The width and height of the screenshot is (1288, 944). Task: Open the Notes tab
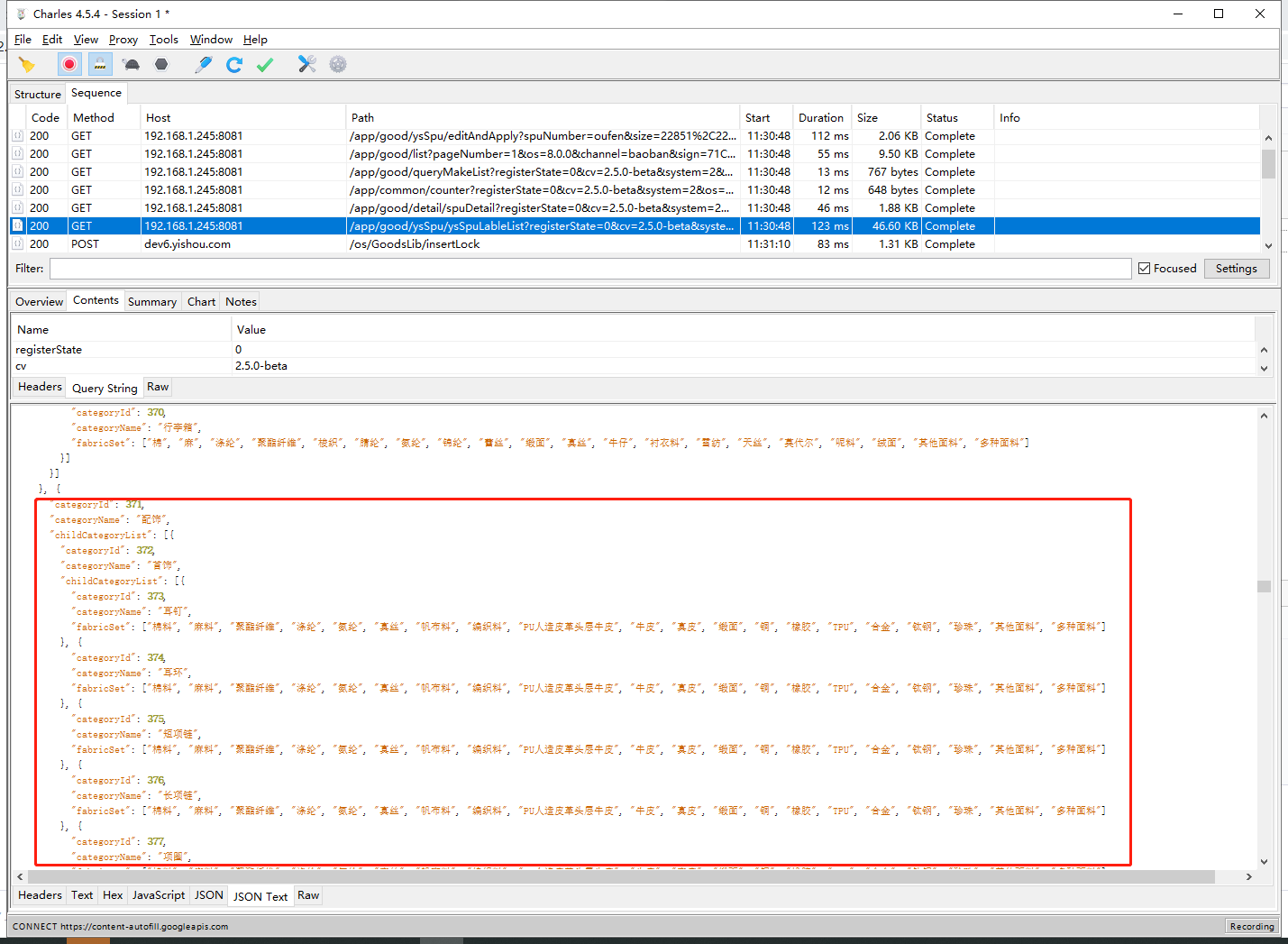tap(241, 302)
